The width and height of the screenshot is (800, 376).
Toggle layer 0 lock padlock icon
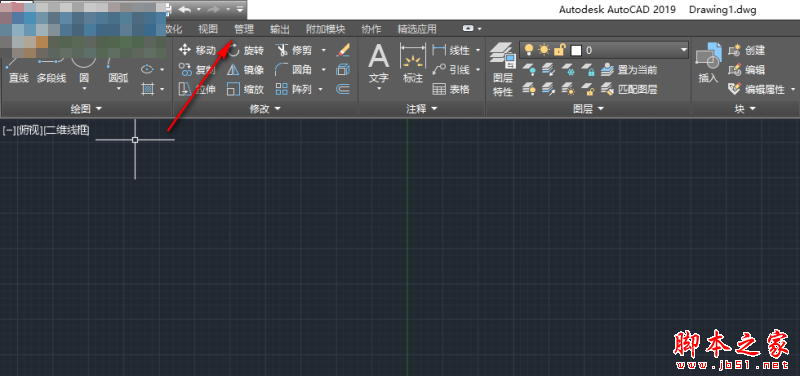tap(560, 49)
